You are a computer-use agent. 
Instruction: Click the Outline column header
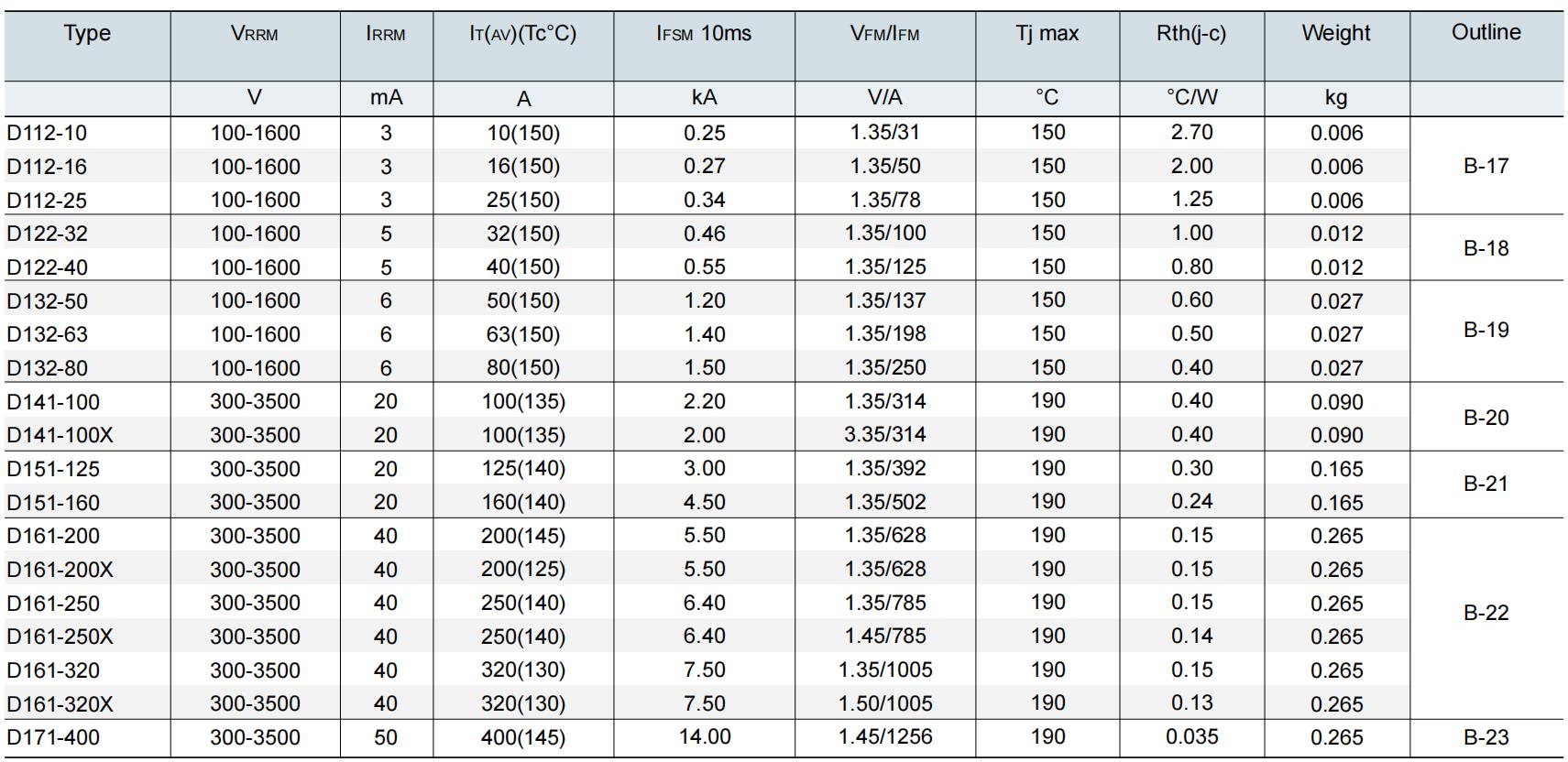(1486, 33)
